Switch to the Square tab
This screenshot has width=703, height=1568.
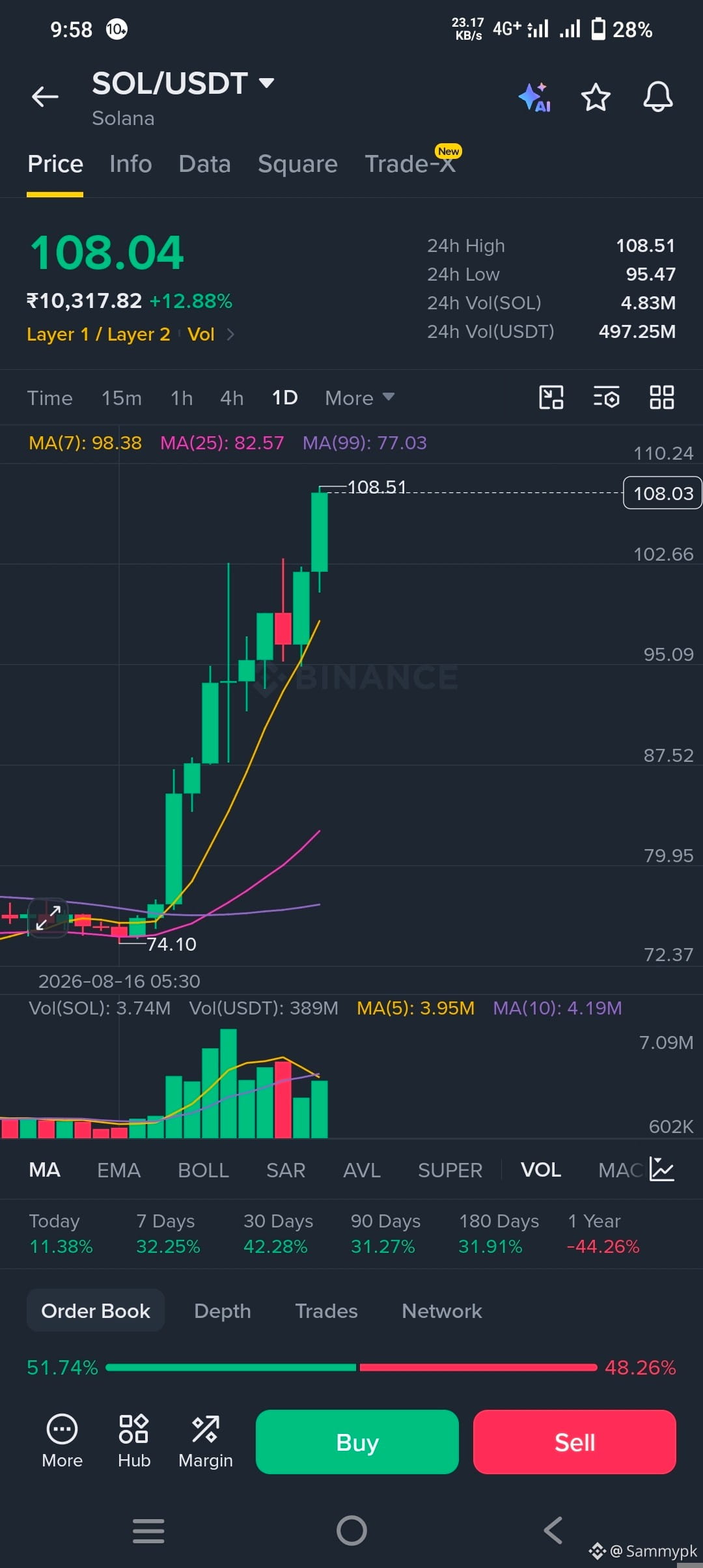coord(297,164)
